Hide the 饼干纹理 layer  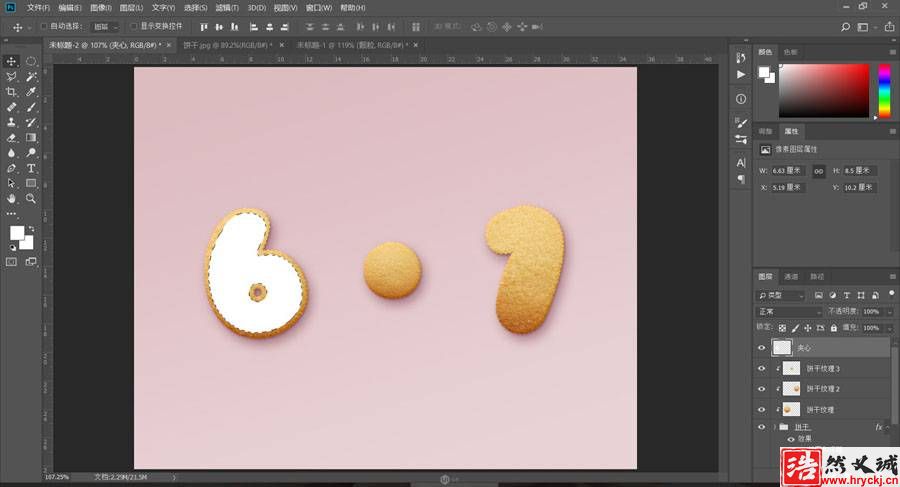[x=762, y=409]
